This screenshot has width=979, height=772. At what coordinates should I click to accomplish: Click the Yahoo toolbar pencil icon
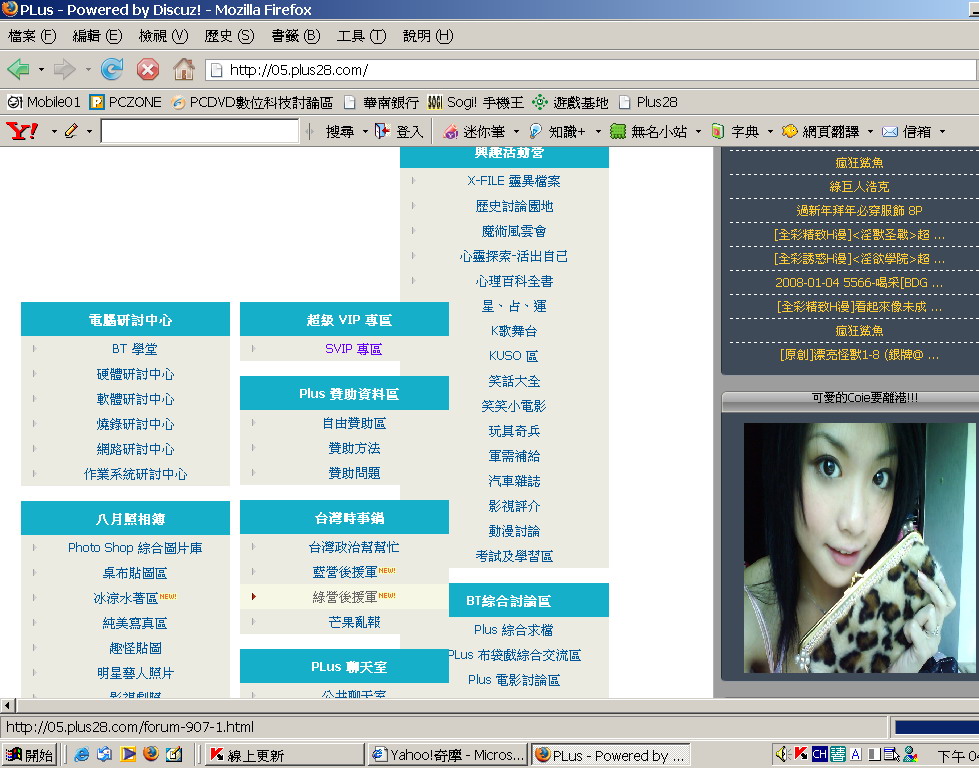(x=70, y=131)
